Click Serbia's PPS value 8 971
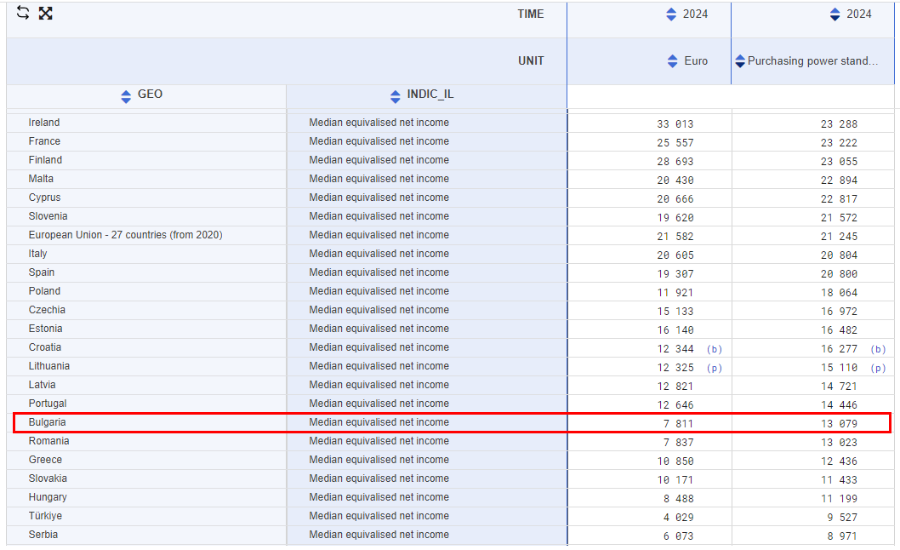Viewport: 900px width, 550px height. tap(841, 536)
